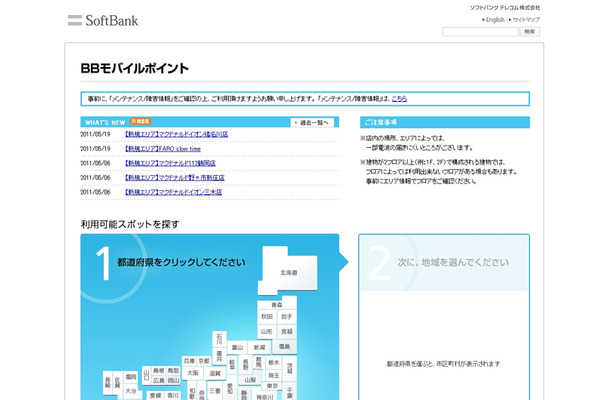The width and height of the screenshot is (610, 400).
Task: Select 長崎 prefecture on the map
Action: [x=108, y=382]
